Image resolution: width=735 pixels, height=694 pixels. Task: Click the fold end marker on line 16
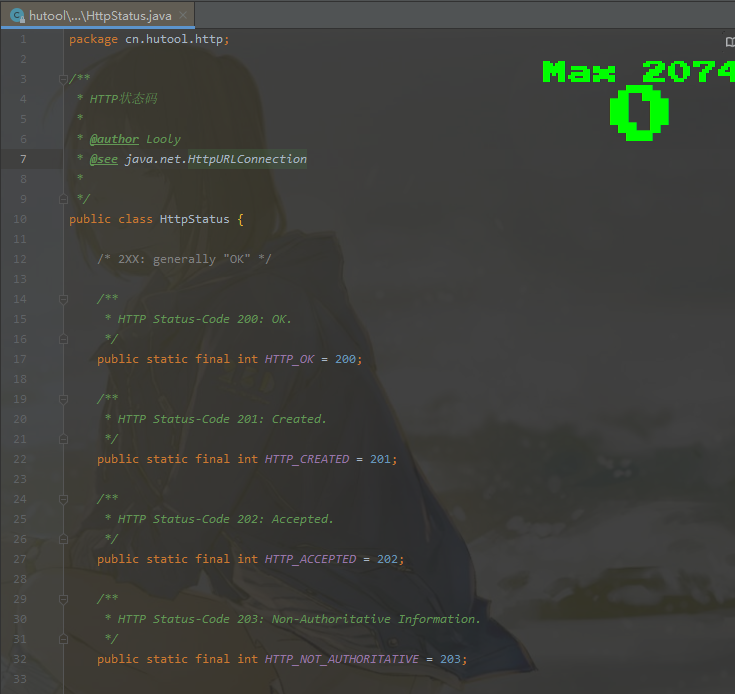coord(63,339)
